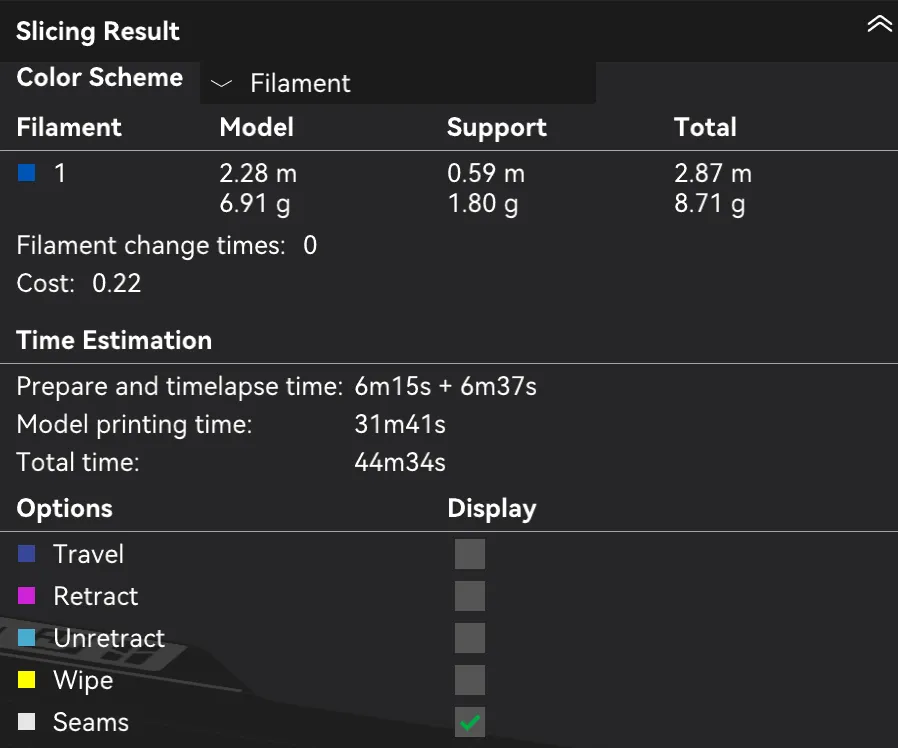Enable the Unretract display checkbox
898x748 pixels.
[470, 638]
